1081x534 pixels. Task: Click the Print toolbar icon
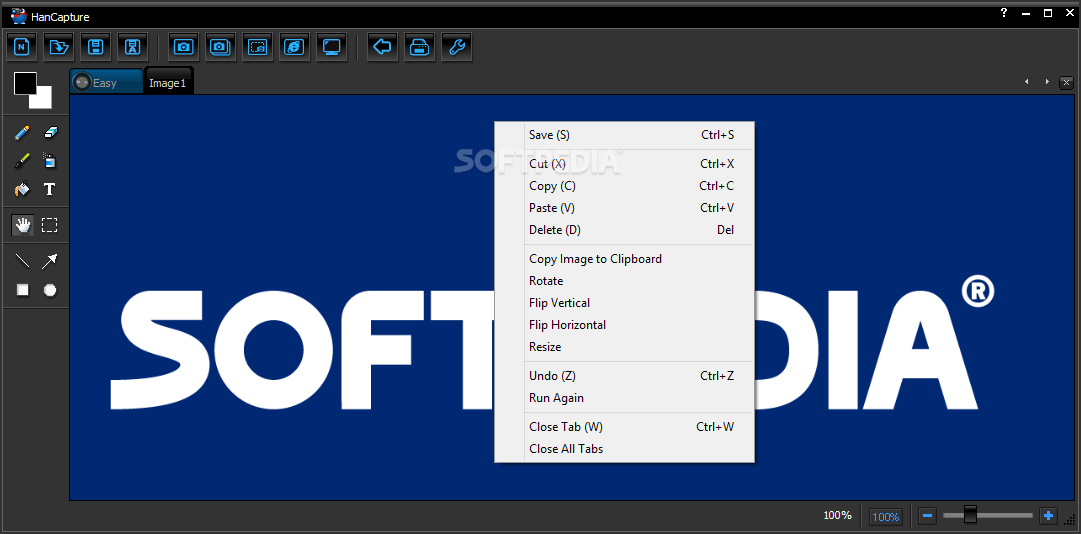pos(419,47)
